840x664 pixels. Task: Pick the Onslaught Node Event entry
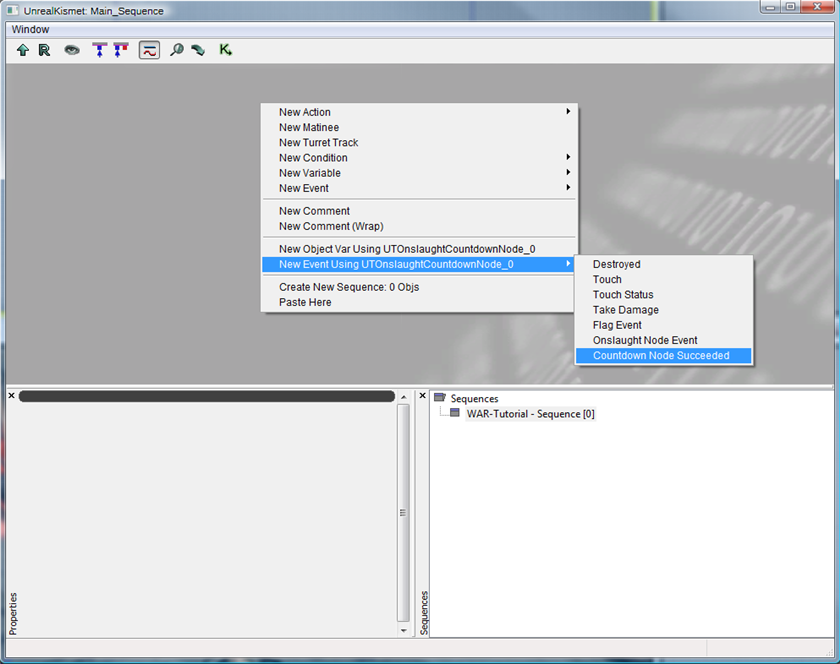[x=664, y=340]
